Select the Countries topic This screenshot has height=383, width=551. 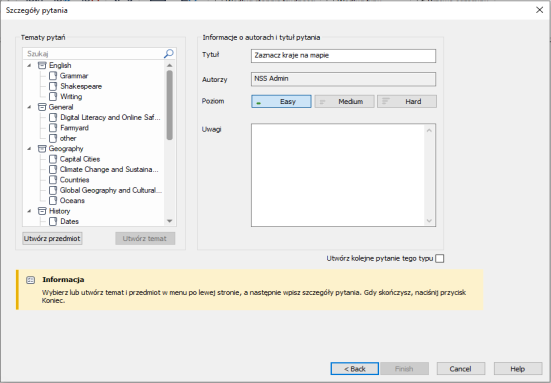74,180
